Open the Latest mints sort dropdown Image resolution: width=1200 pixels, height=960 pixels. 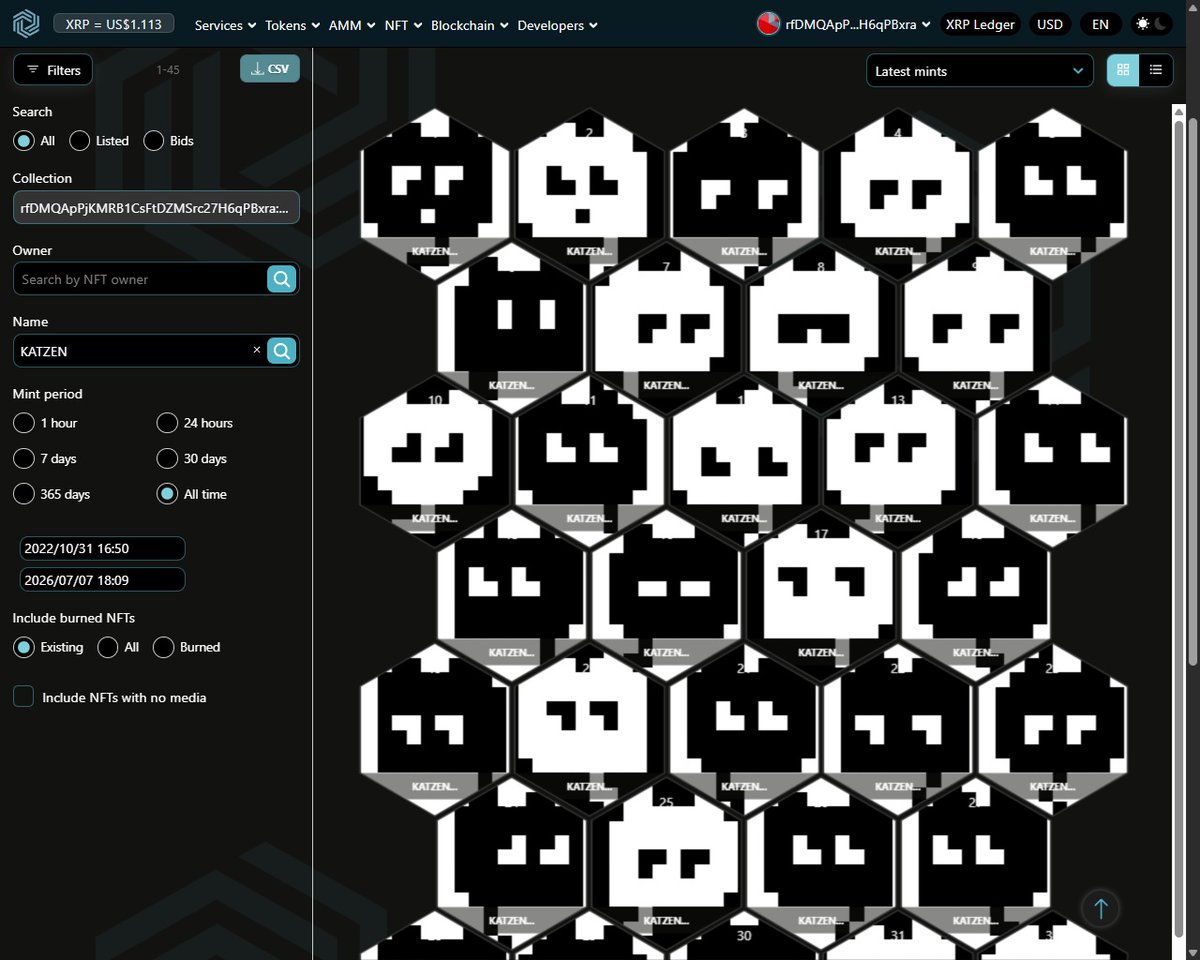click(x=980, y=71)
